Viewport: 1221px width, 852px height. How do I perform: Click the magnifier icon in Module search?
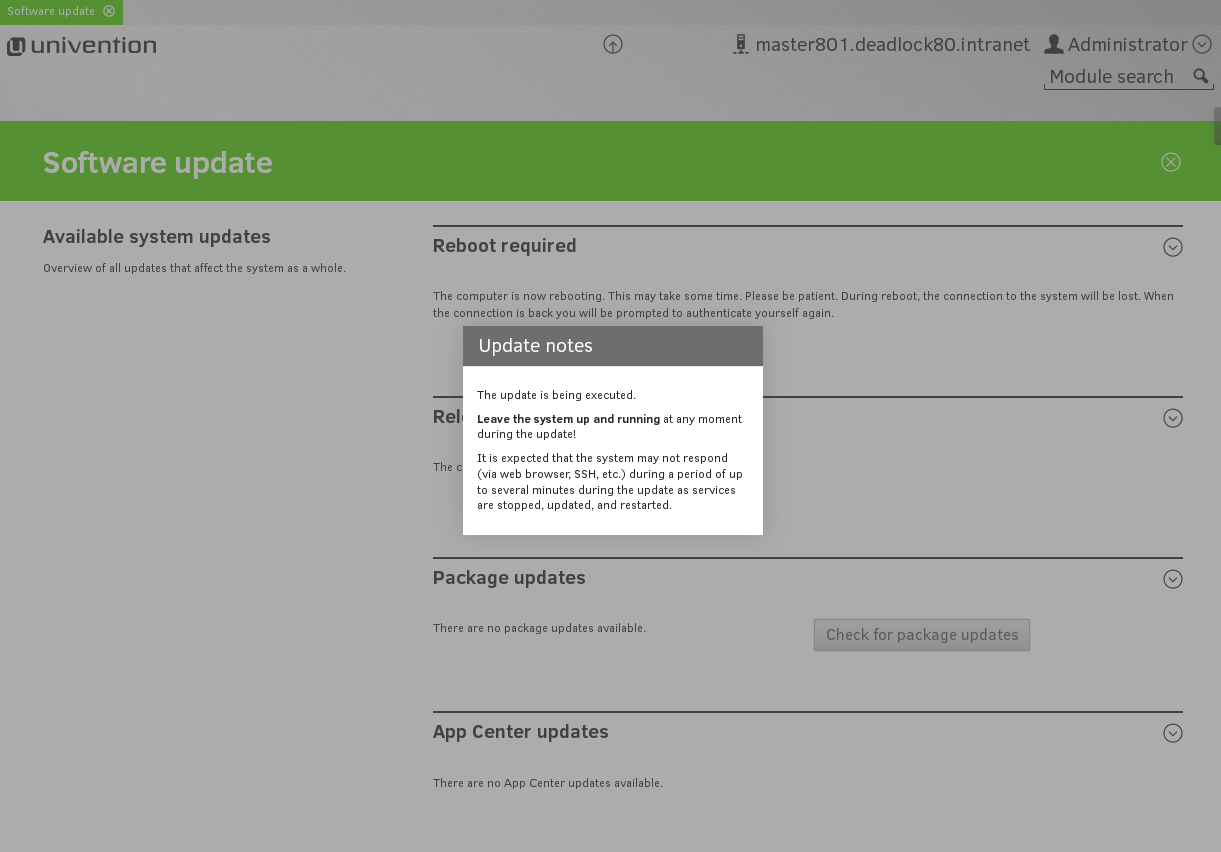[x=1201, y=76]
